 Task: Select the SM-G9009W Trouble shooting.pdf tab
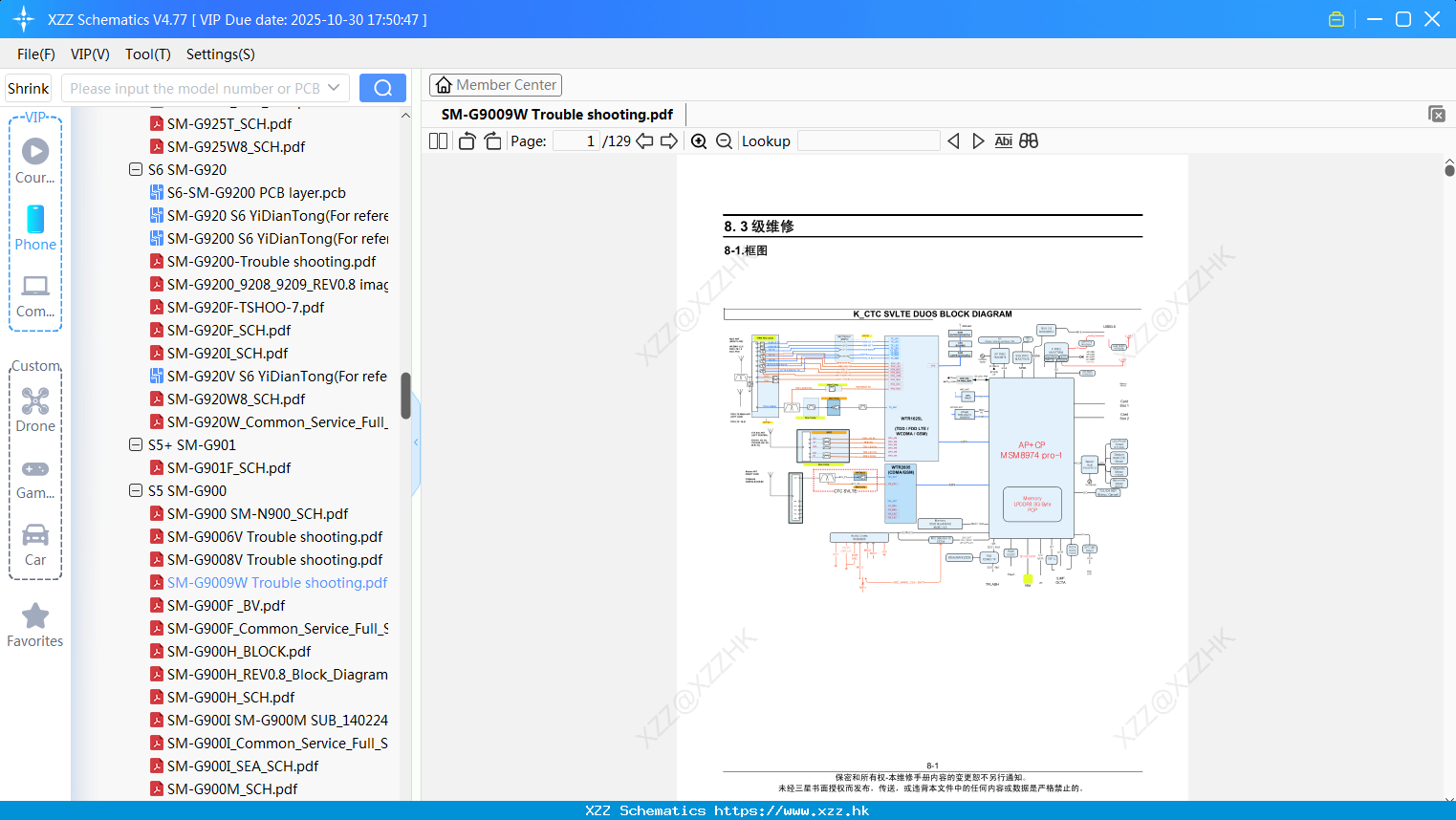tap(557, 114)
